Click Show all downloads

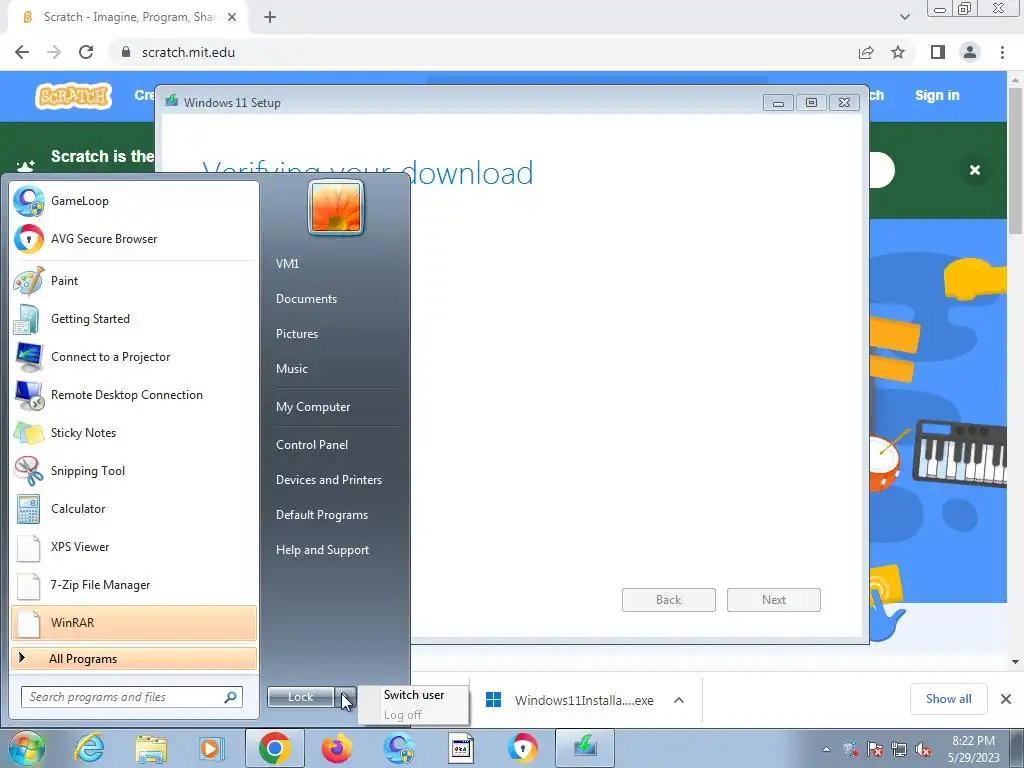[948, 699]
